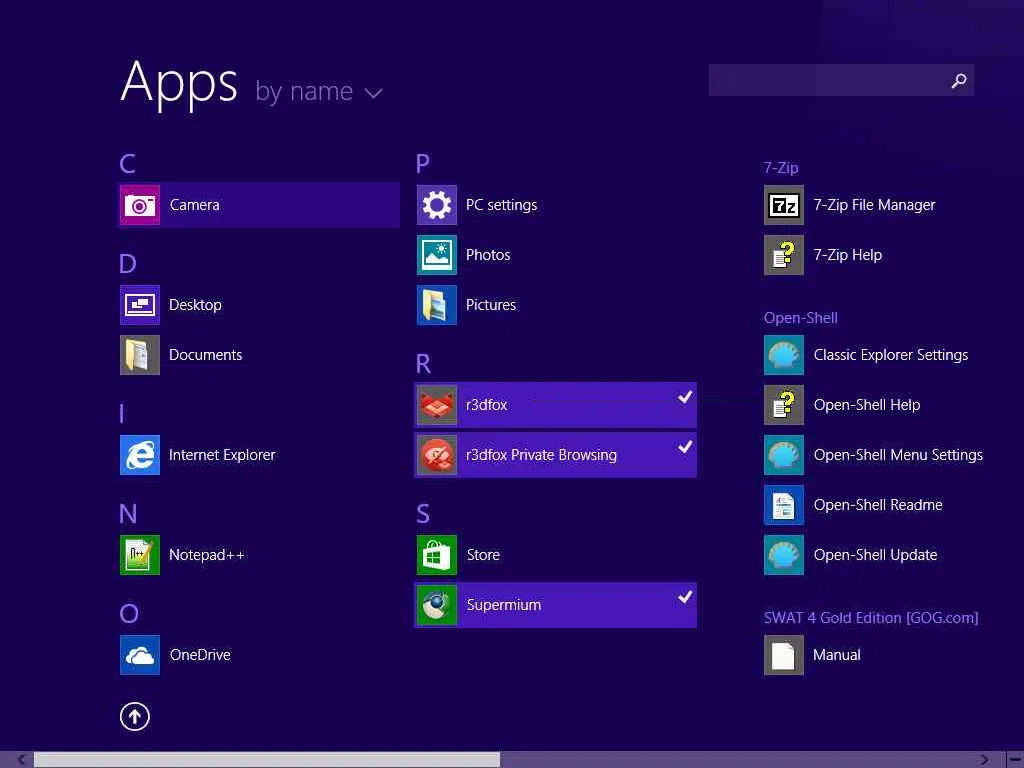Click the scrollbar right arrow
The height and width of the screenshot is (768, 1024).
click(984, 760)
